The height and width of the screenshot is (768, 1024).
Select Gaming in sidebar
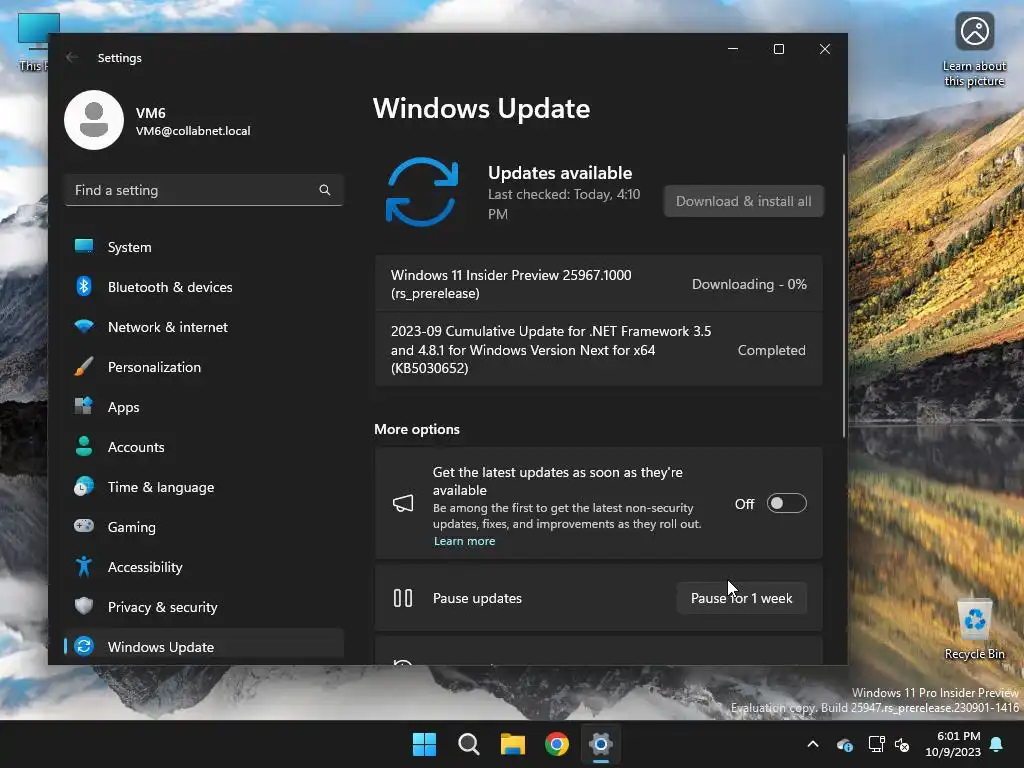(204, 526)
